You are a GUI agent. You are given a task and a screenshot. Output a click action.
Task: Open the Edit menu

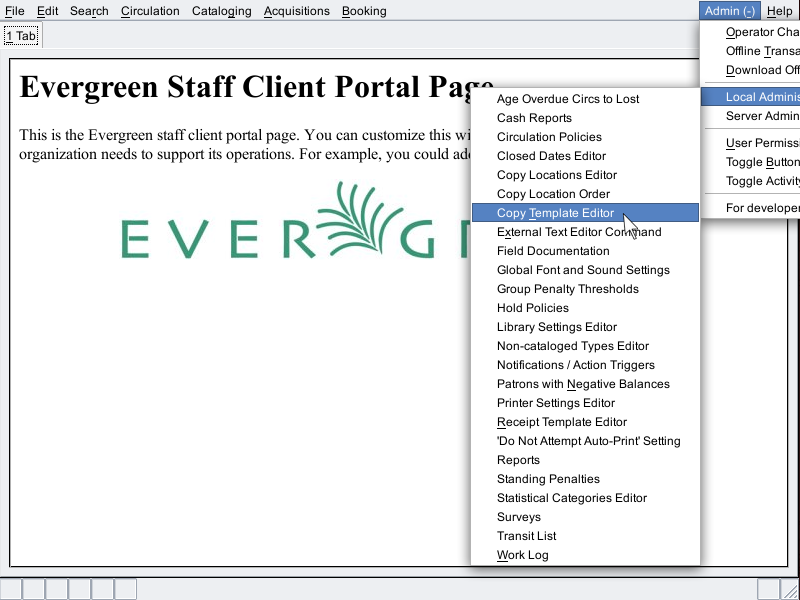pos(47,11)
